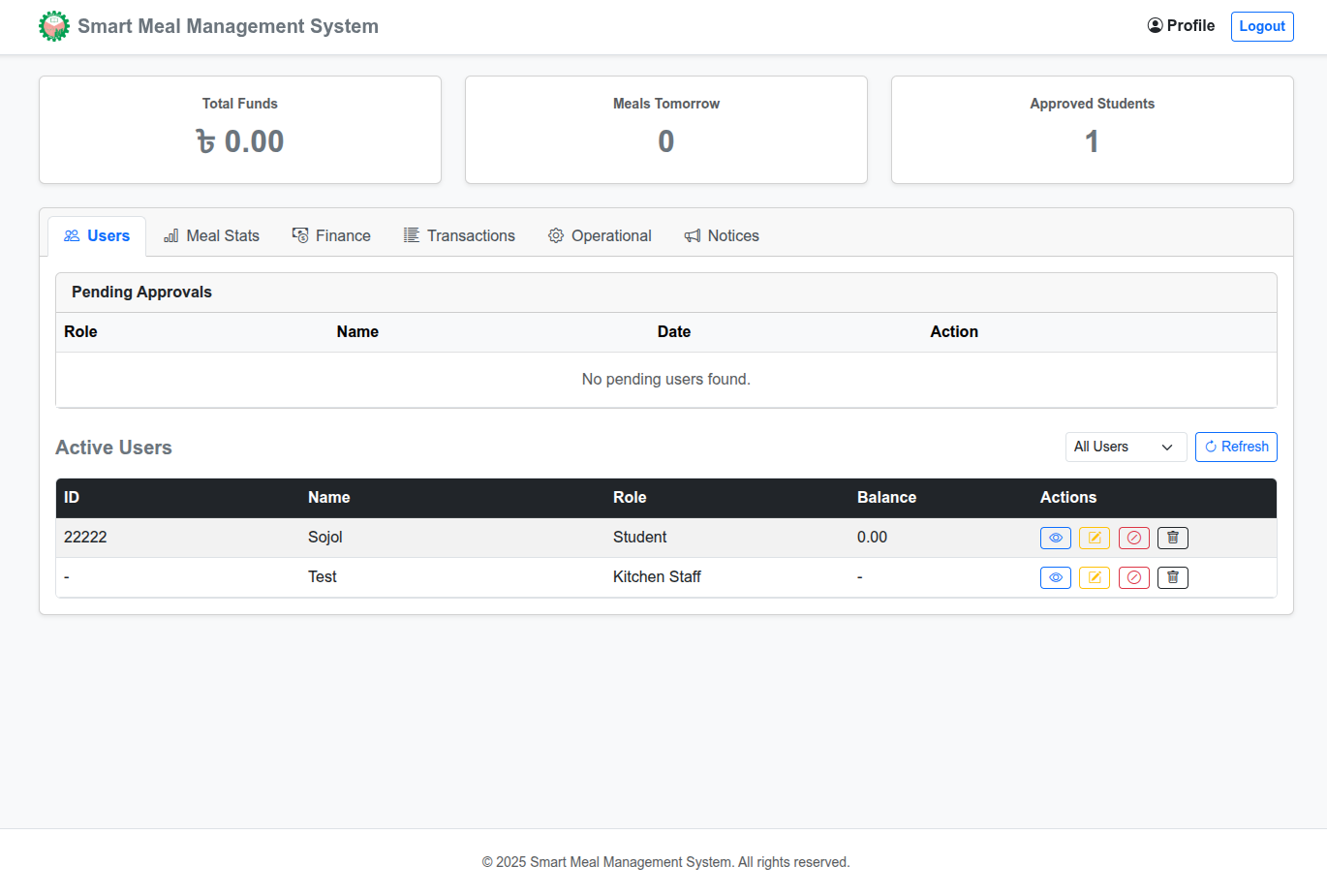Click the megaphone icon beside Notices

tap(692, 235)
